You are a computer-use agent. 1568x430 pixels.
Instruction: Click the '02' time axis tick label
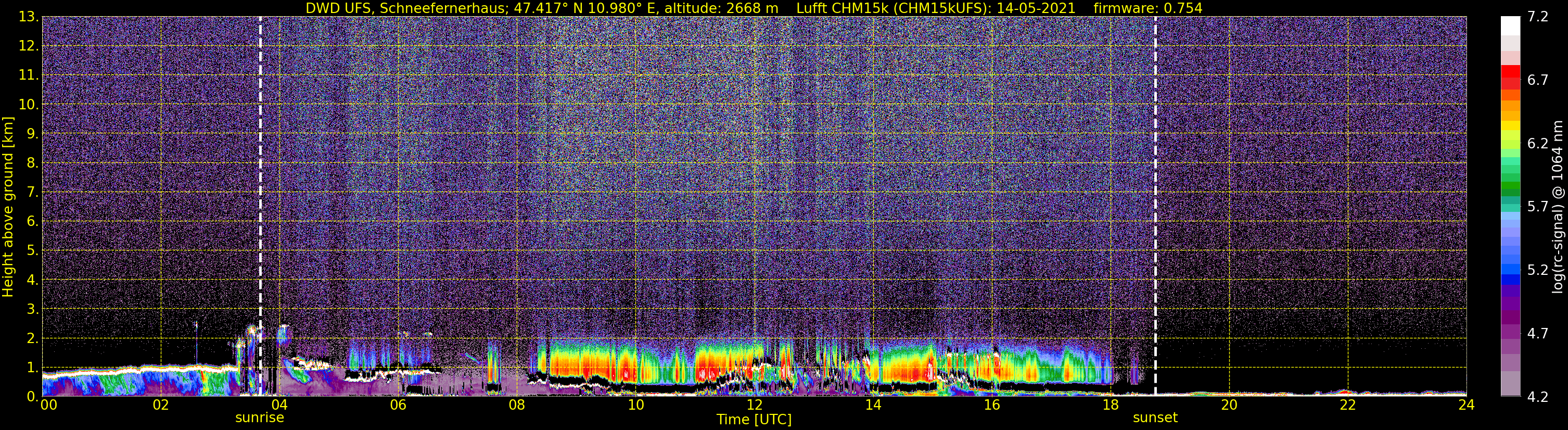coord(160,405)
